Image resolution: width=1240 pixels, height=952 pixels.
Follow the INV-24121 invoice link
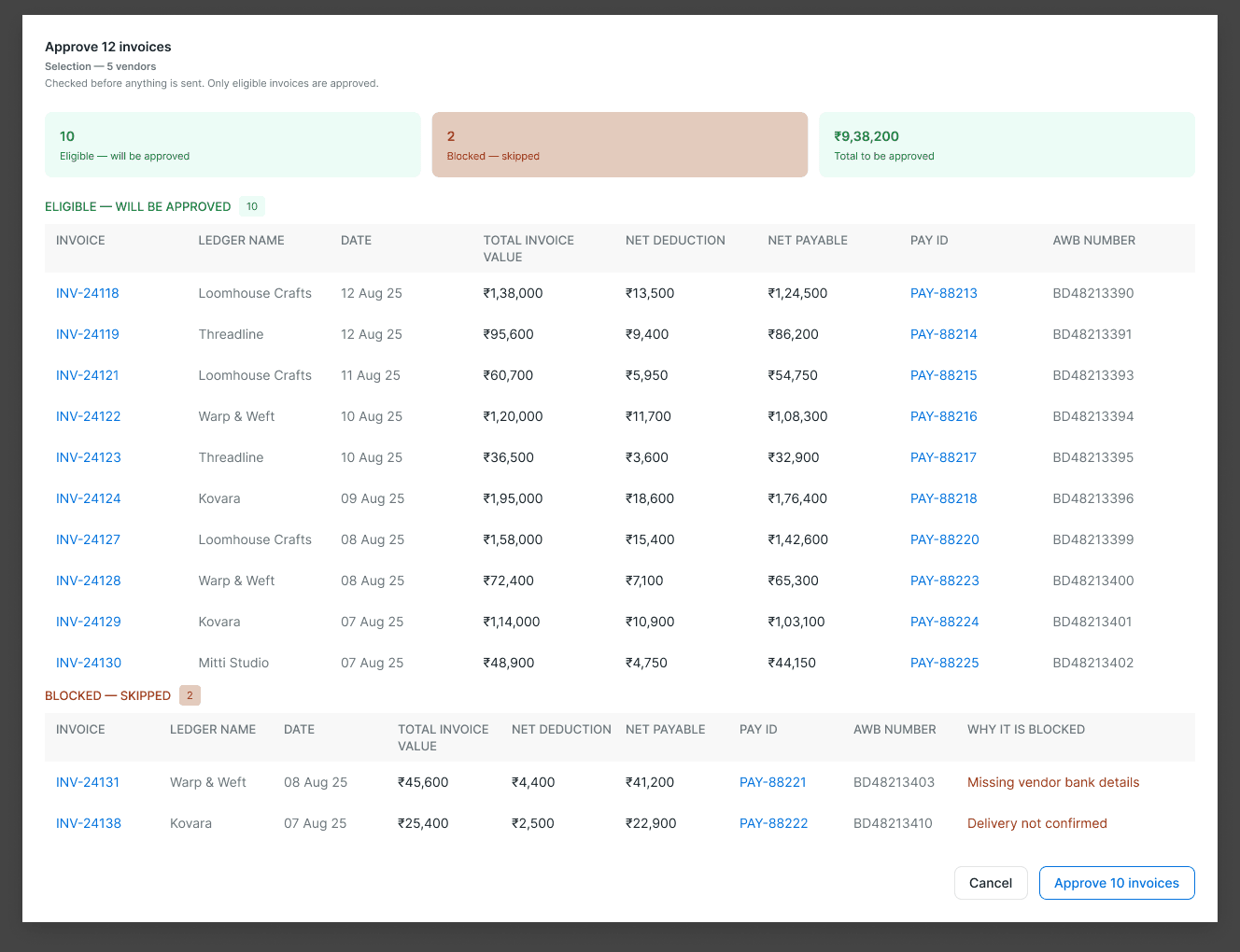[88, 375]
